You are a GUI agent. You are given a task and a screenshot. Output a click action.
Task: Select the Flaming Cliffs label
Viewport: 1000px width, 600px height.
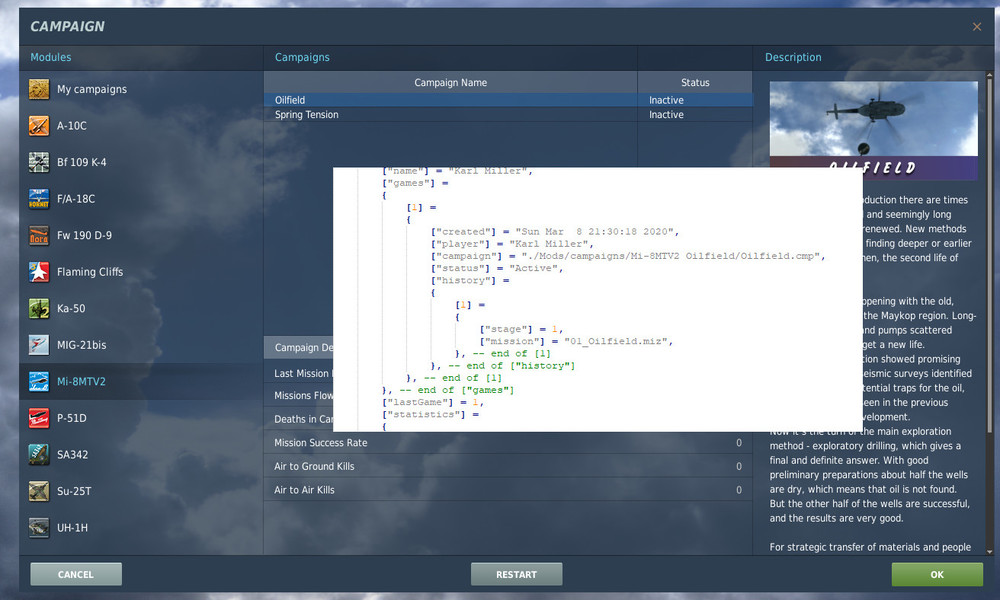click(x=90, y=272)
